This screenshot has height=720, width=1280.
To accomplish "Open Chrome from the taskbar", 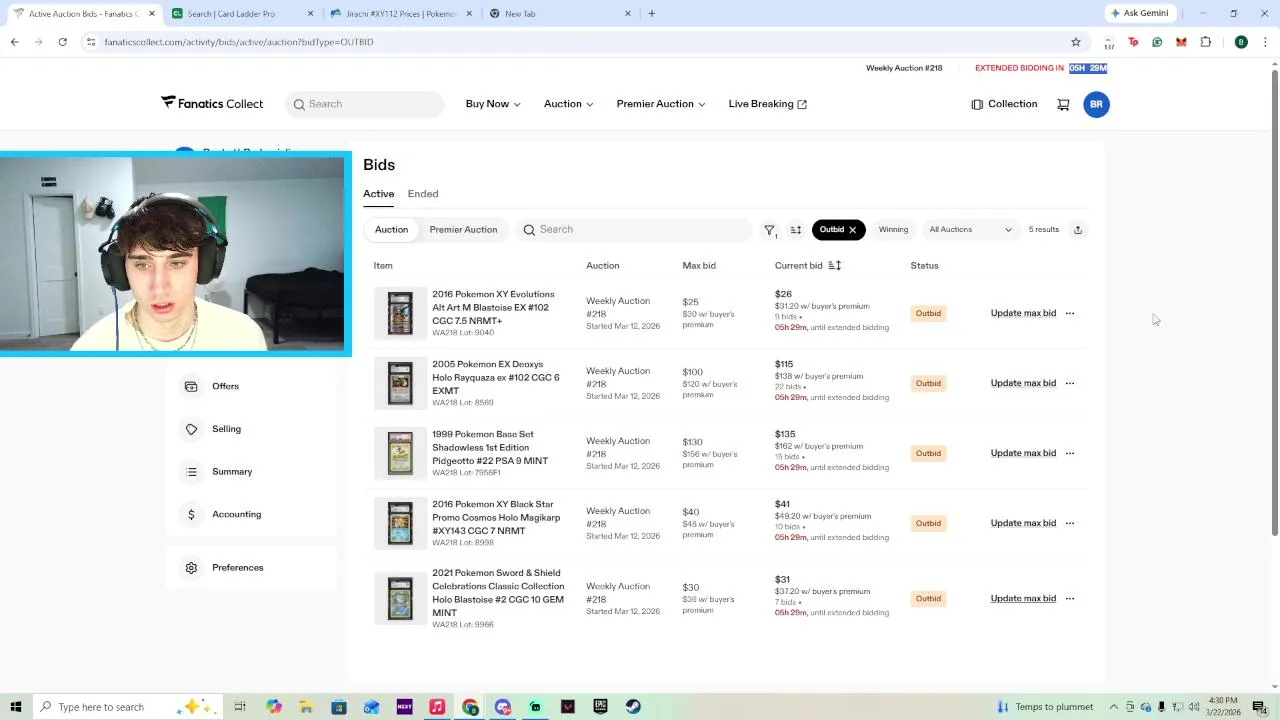I will [470, 707].
